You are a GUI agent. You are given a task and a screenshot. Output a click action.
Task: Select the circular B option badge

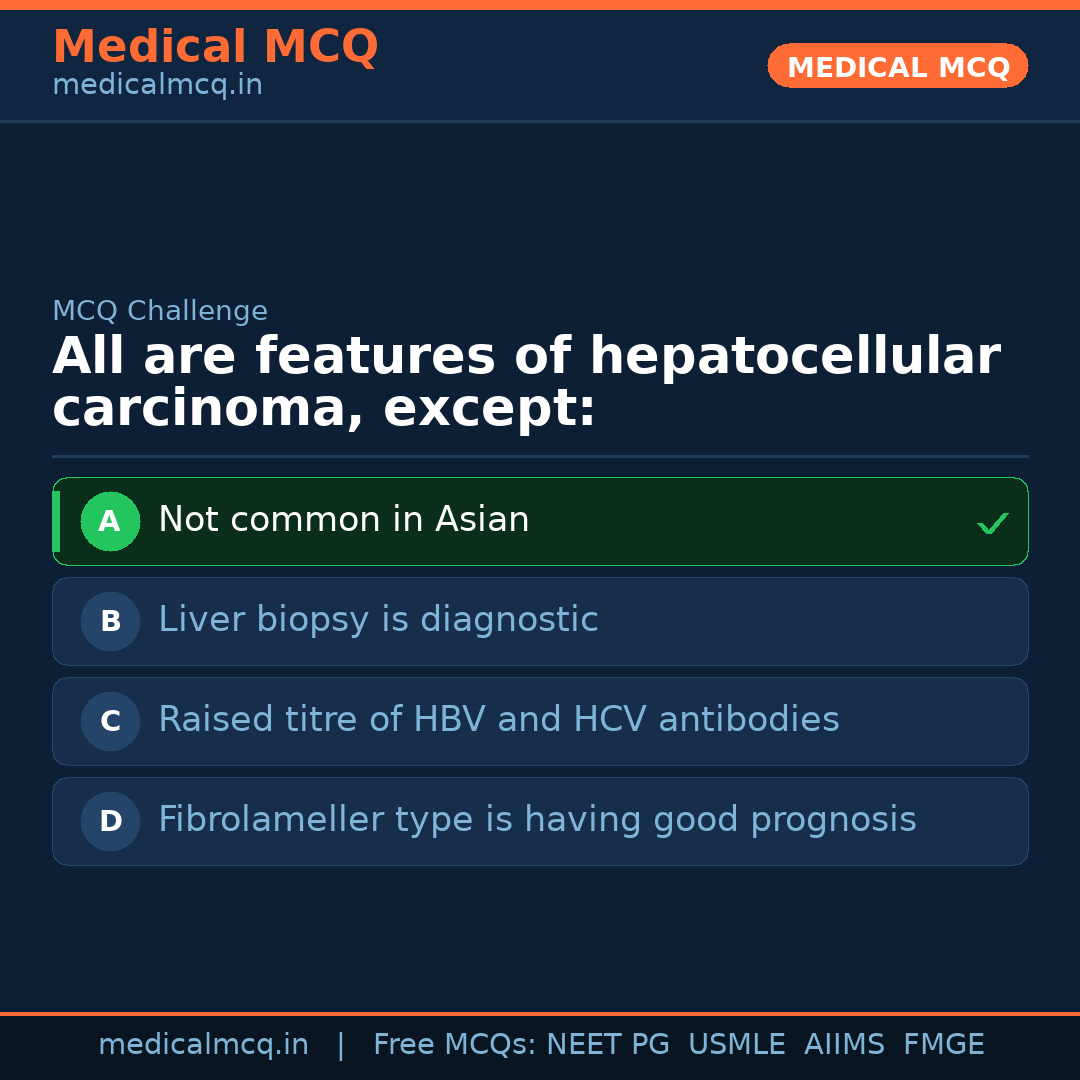coord(110,622)
